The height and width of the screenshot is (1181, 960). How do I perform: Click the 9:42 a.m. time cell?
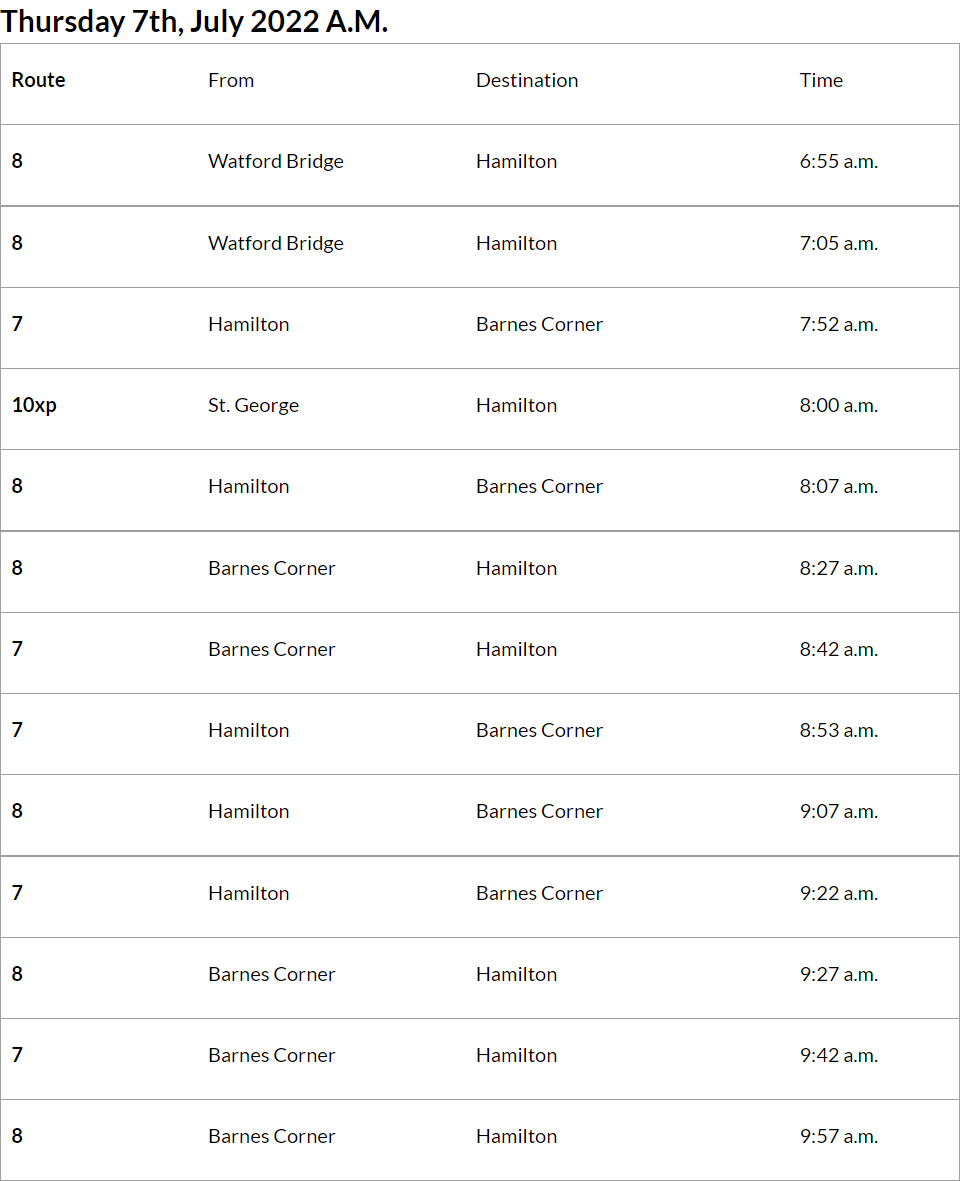tap(838, 1056)
